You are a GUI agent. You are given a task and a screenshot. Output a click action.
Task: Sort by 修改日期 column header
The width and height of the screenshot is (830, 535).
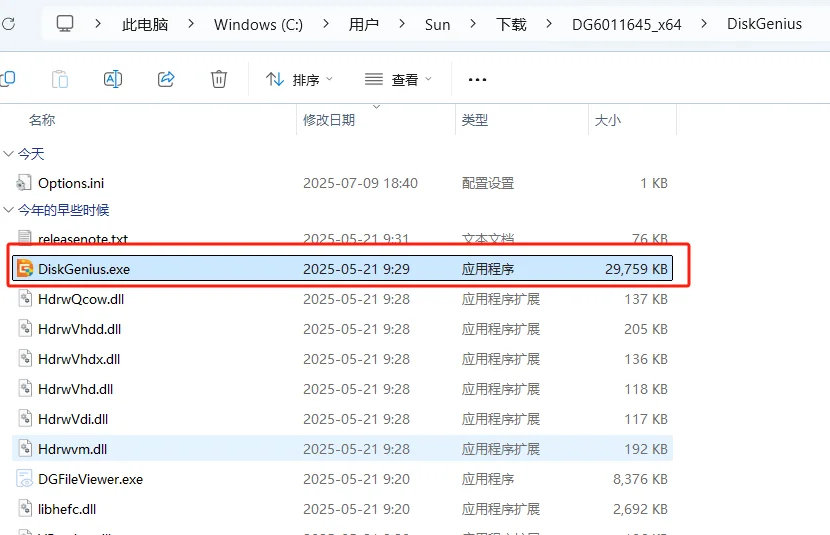point(329,120)
